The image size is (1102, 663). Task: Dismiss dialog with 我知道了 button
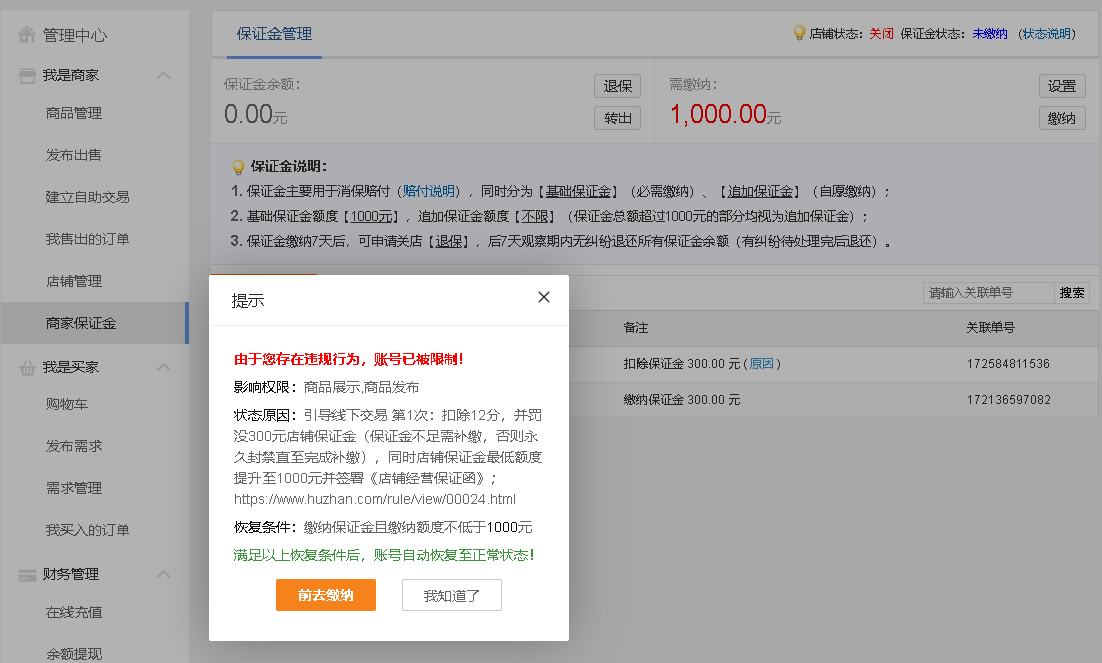pos(452,595)
